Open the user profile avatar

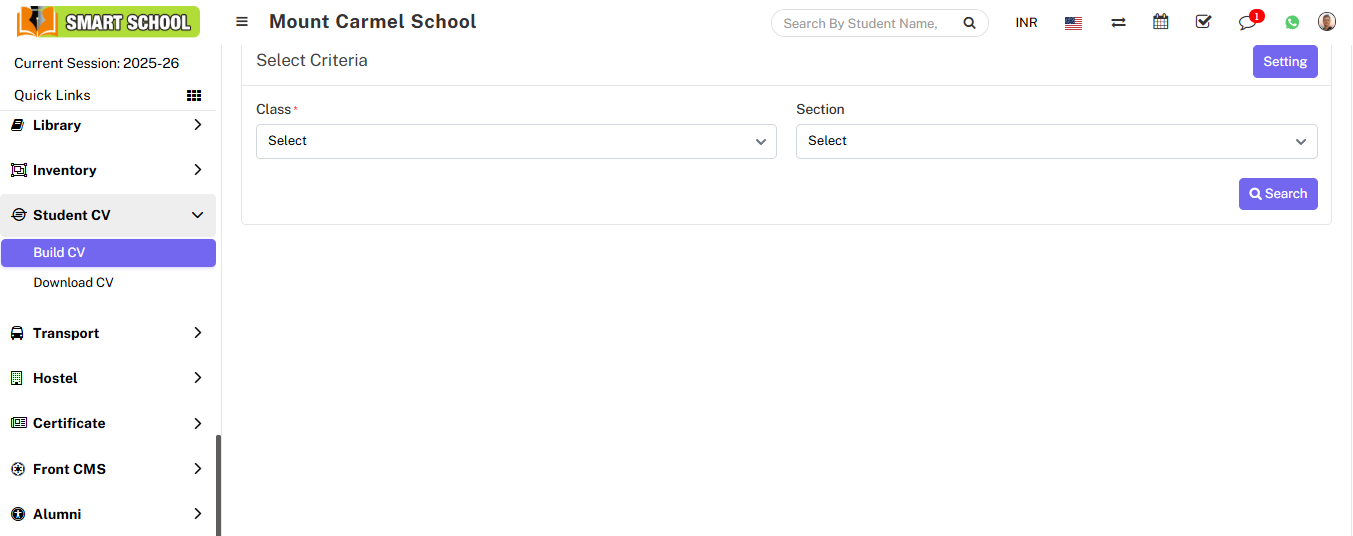click(x=1327, y=22)
